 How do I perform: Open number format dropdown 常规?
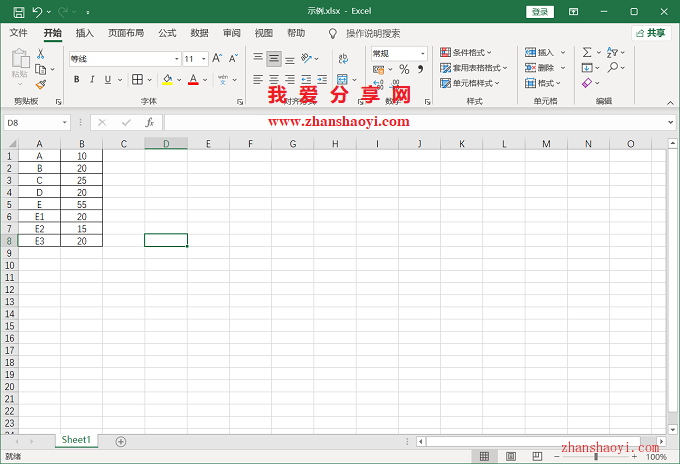(x=422, y=53)
